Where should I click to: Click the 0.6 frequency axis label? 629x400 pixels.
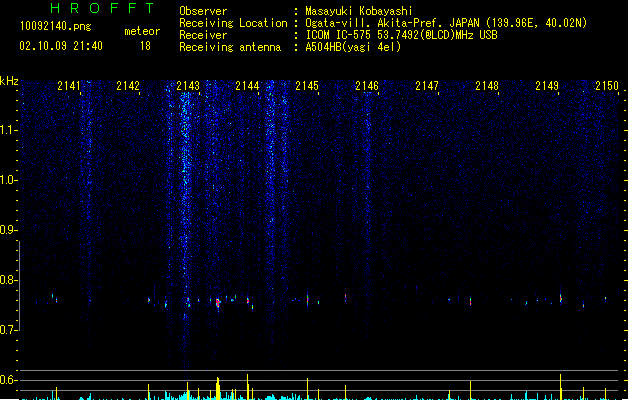[8, 380]
